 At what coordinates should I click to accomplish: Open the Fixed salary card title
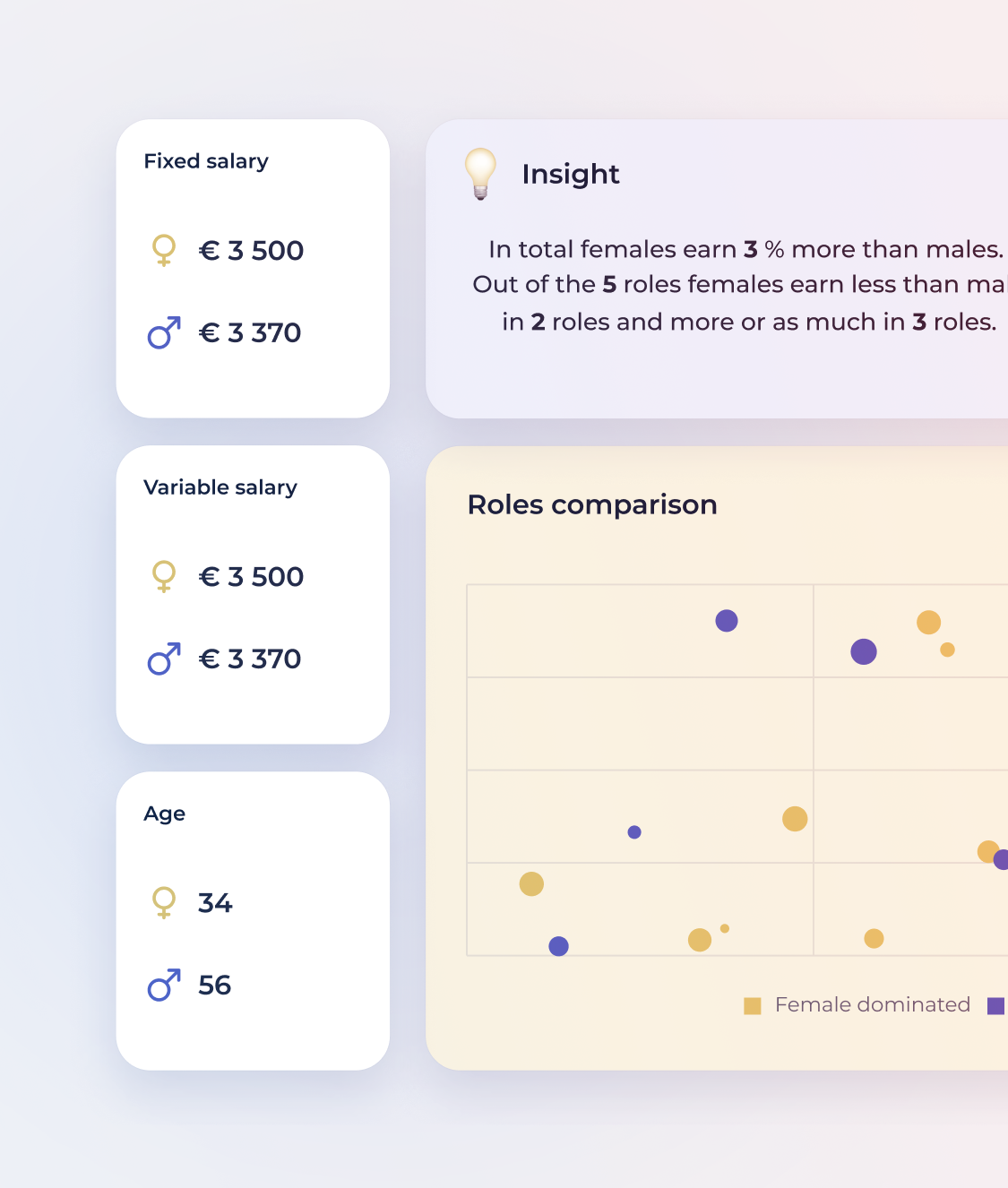click(x=206, y=161)
